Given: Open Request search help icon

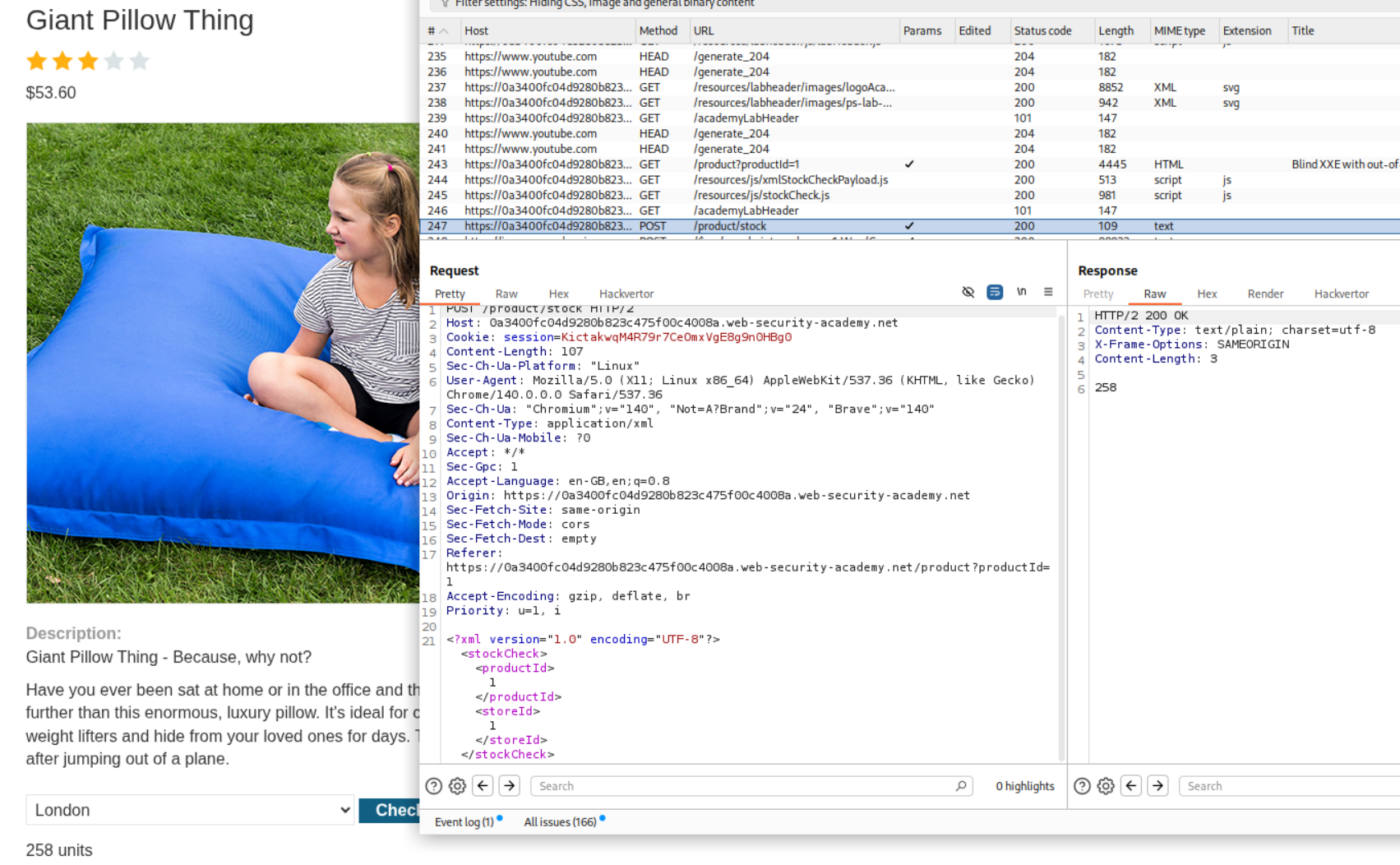Looking at the screenshot, I should (433, 786).
